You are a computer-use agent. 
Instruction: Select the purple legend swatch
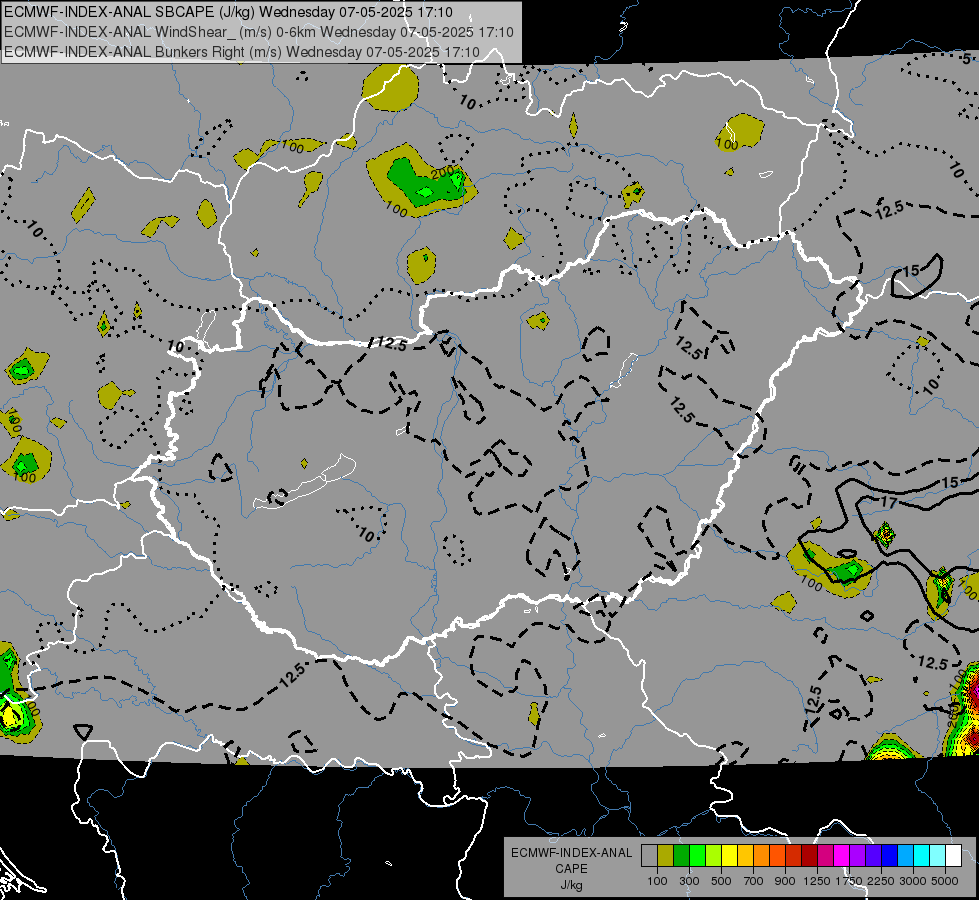[858, 856]
